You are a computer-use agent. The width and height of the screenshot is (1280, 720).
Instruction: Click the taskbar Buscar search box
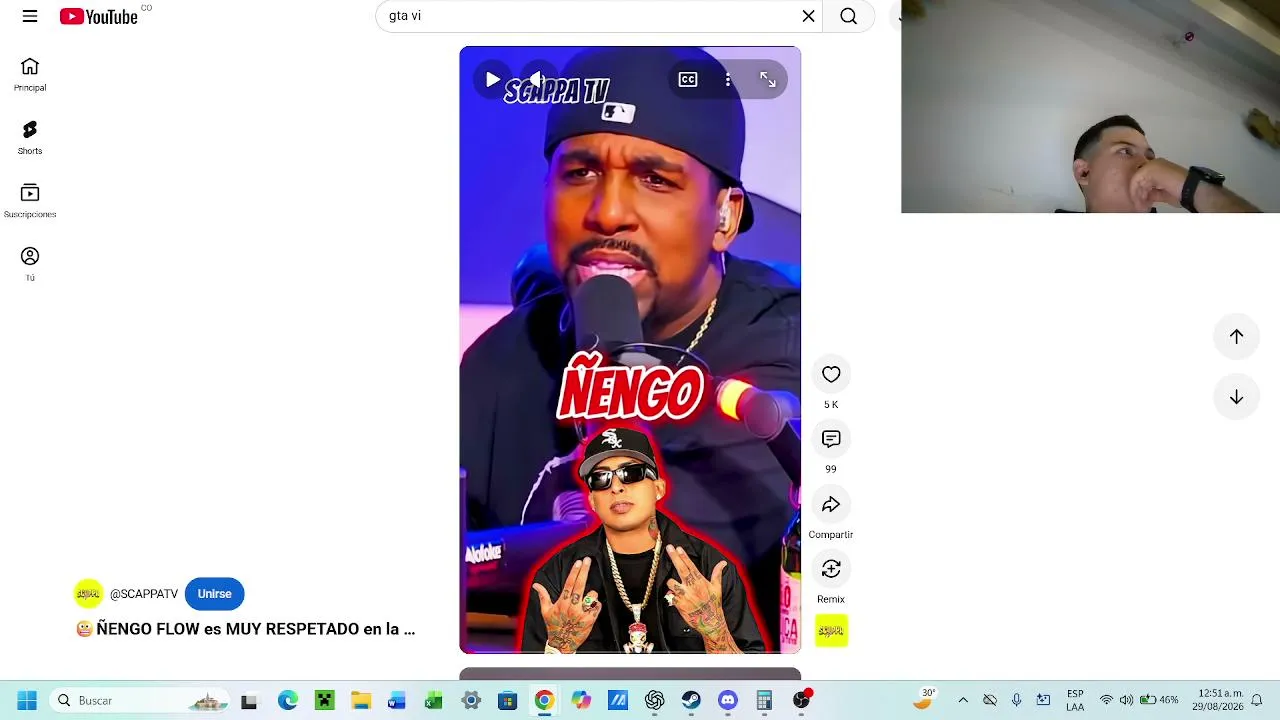[x=141, y=701]
